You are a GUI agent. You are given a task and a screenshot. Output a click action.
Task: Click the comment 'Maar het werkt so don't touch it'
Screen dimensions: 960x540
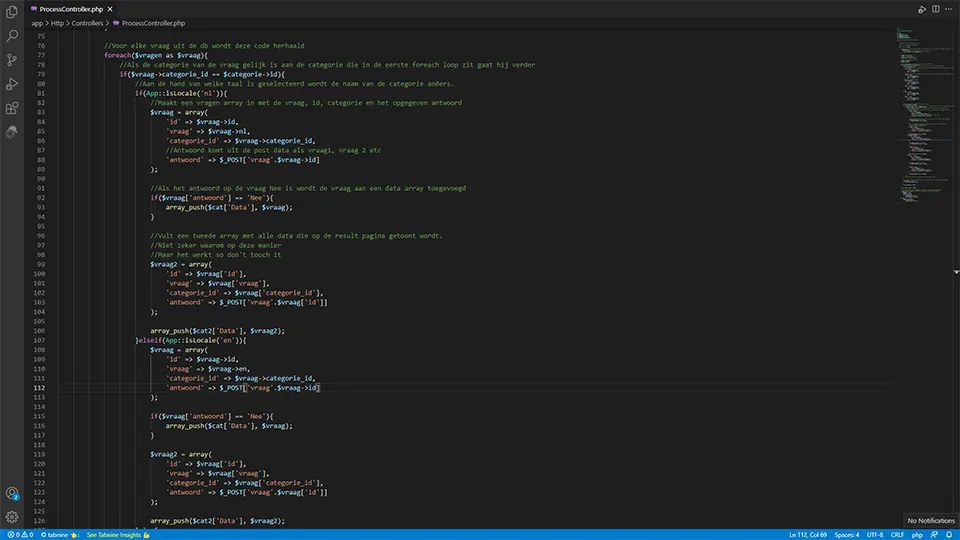[216, 255]
